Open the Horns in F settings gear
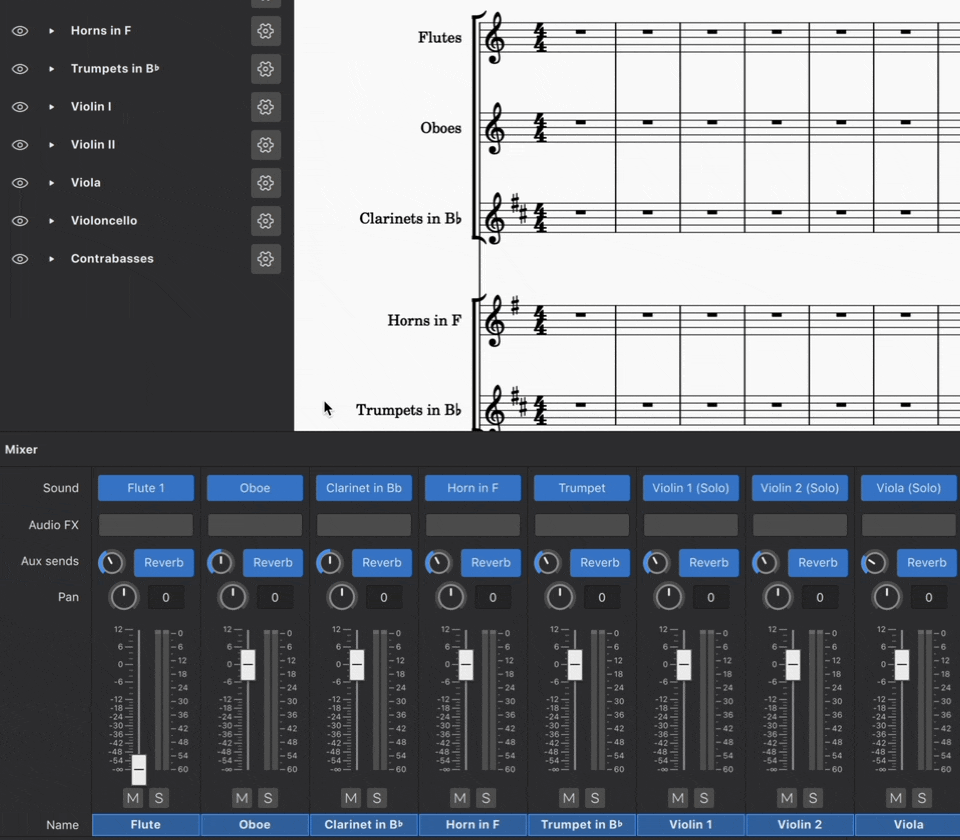 point(265,31)
